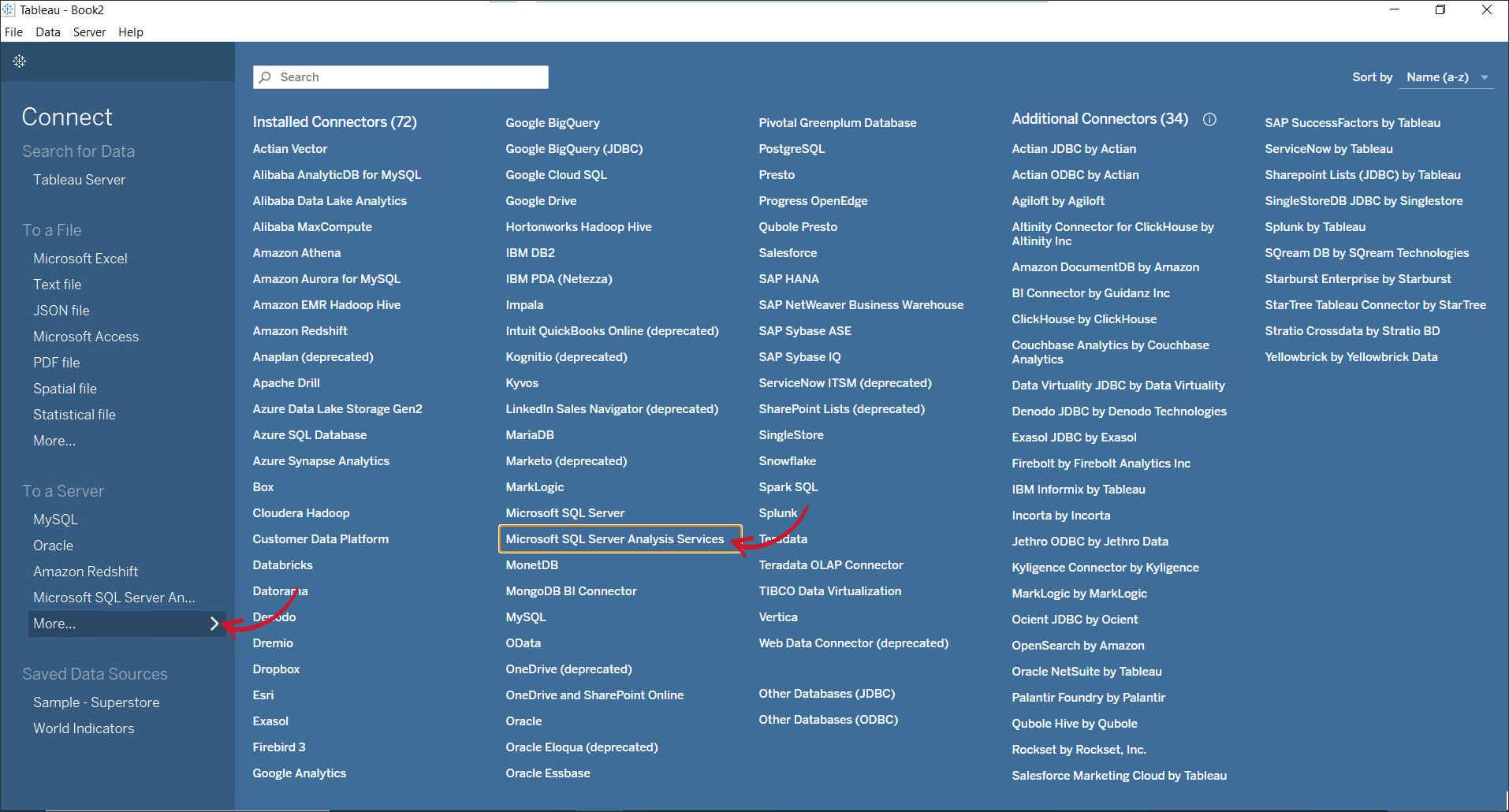Open the Data menu
This screenshot has width=1509, height=812.
click(x=48, y=32)
